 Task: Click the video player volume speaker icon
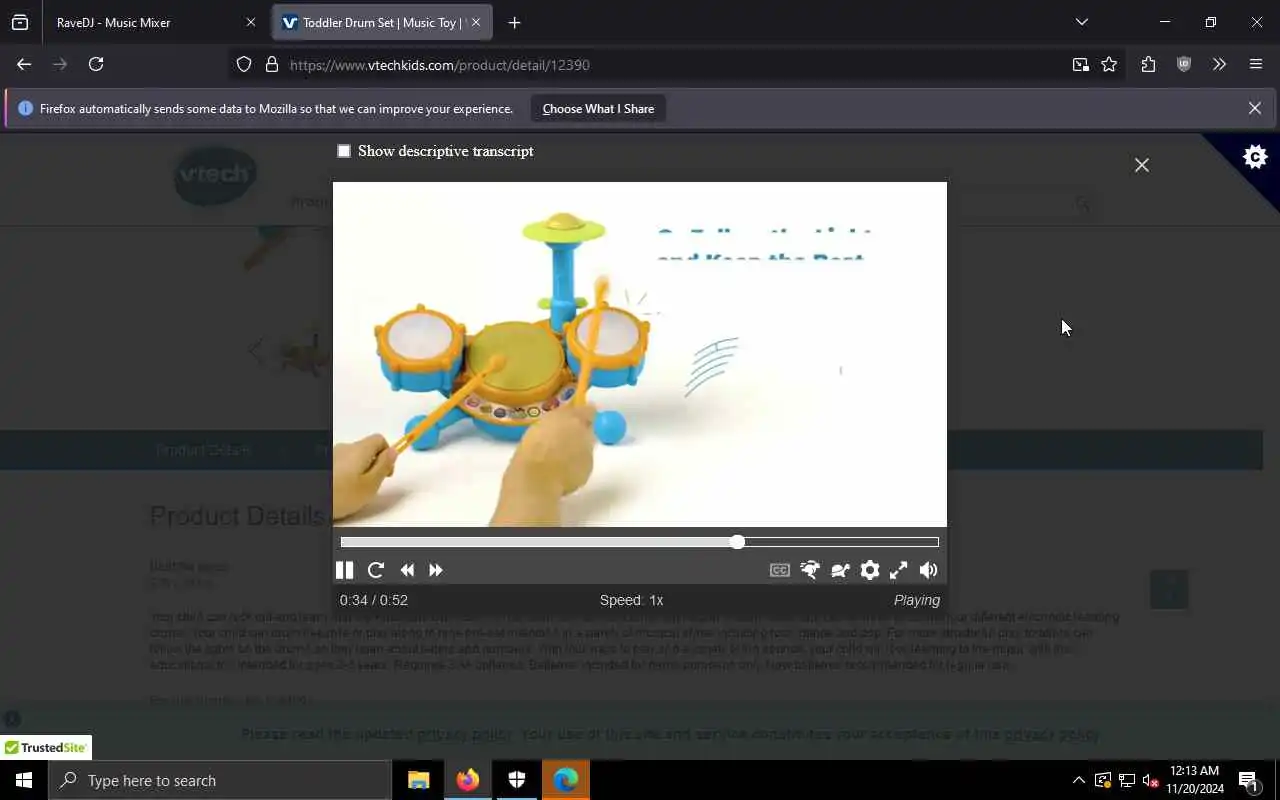click(x=929, y=570)
